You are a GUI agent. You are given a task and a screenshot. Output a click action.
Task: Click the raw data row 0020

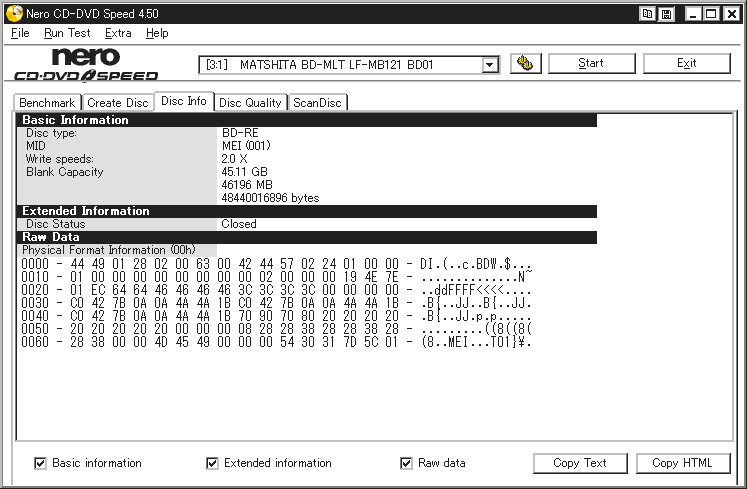coord(276,290)
